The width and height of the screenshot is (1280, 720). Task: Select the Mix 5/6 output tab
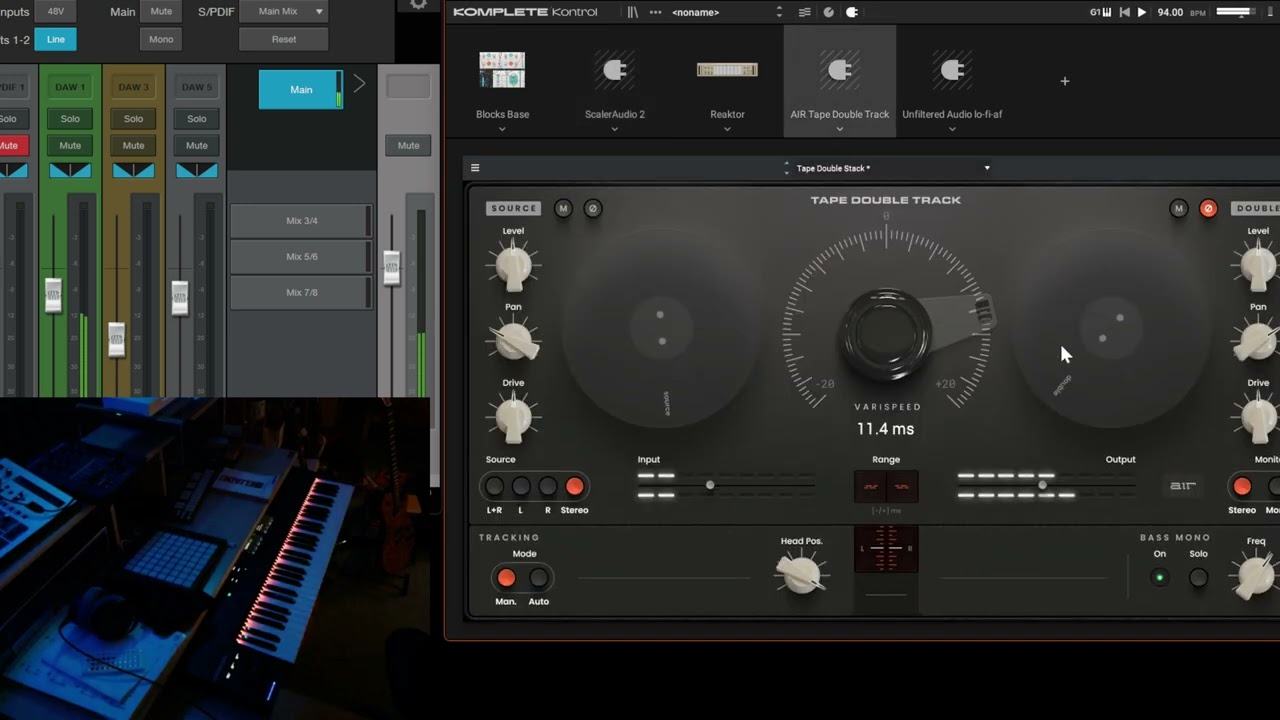point(301,257)
